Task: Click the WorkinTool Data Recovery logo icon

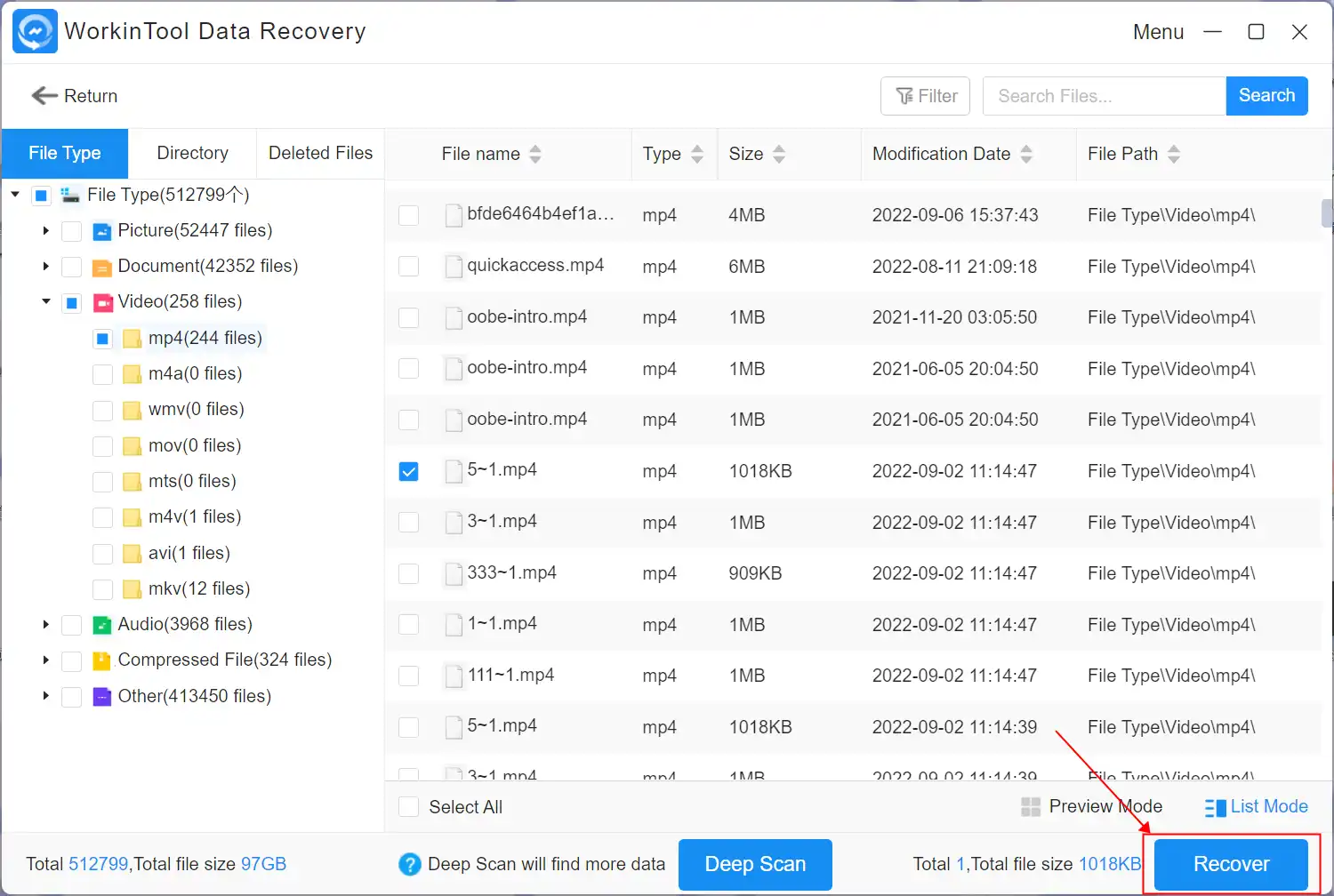Action: pos(35,32)
